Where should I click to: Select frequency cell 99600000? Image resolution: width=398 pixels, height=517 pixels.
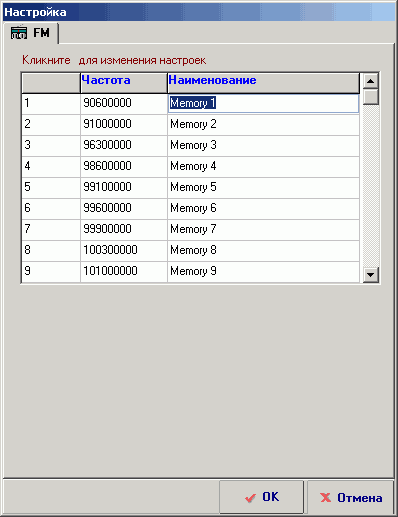[124, 209]
